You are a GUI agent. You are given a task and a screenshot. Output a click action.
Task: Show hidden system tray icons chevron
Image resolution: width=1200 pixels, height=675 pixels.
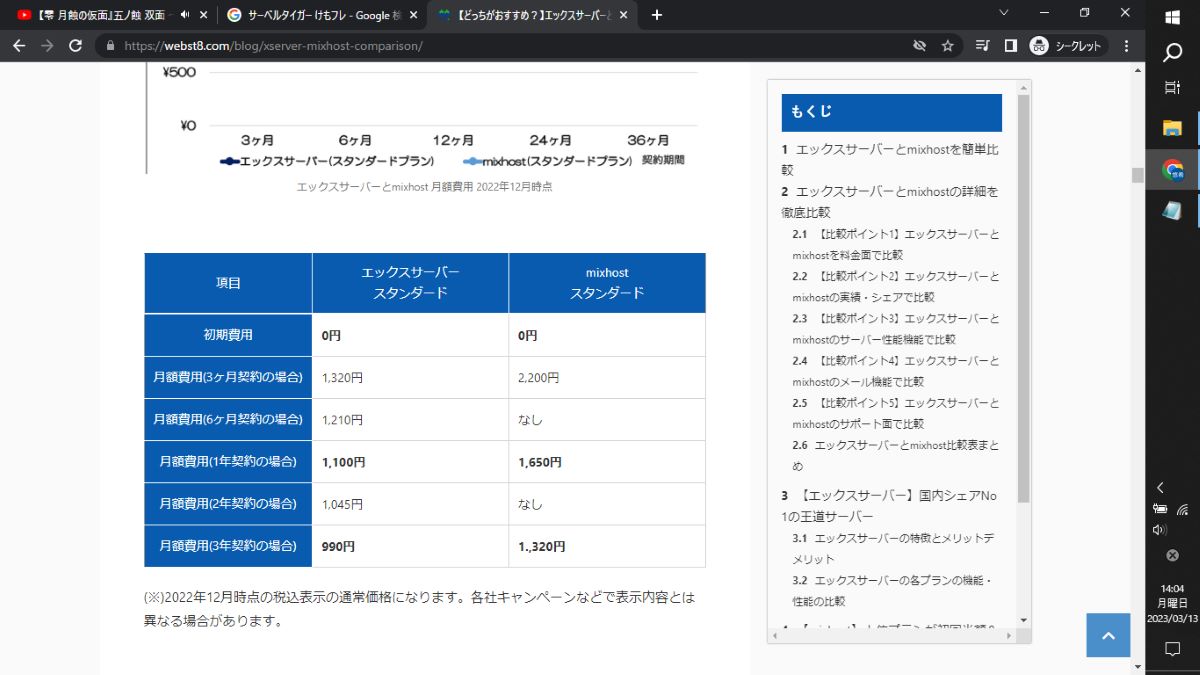[x=1160, y=488]
